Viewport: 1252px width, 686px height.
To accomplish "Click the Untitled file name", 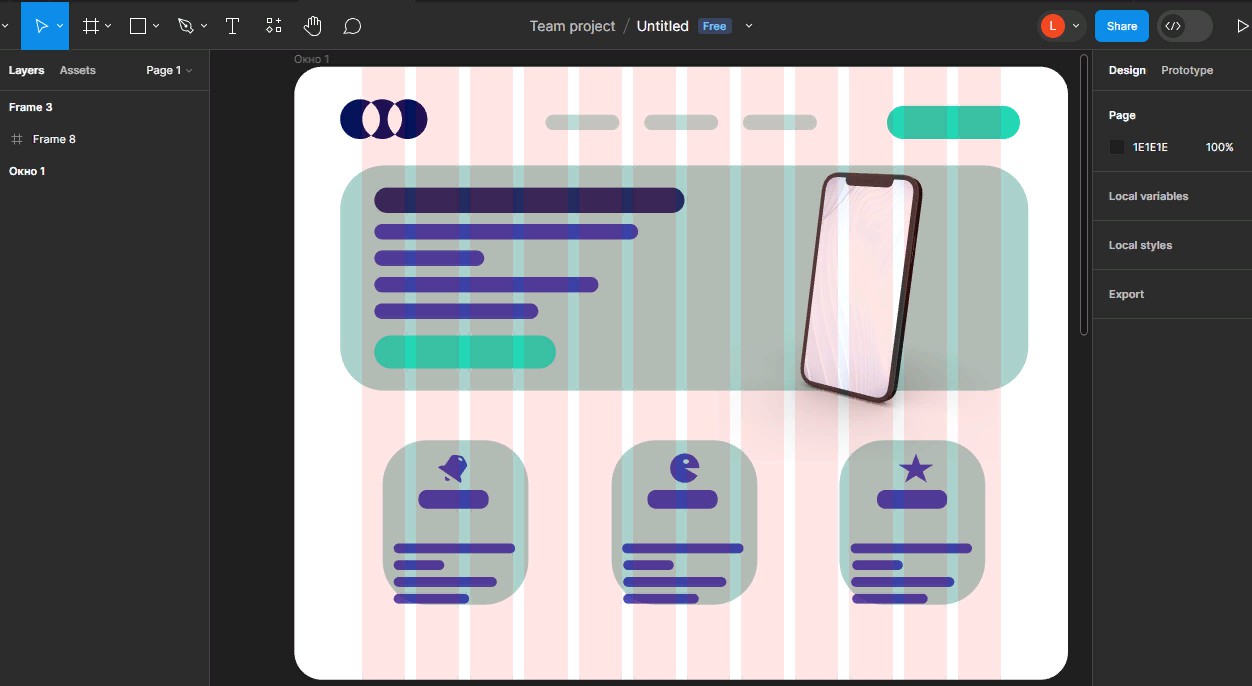I will (x=662, y=26).
